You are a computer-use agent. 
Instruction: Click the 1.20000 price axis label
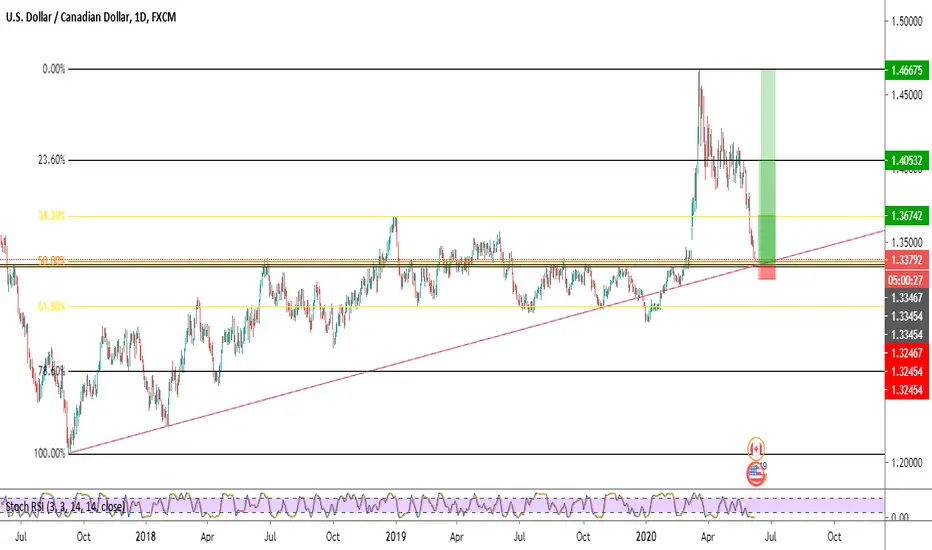pos(906,463)
